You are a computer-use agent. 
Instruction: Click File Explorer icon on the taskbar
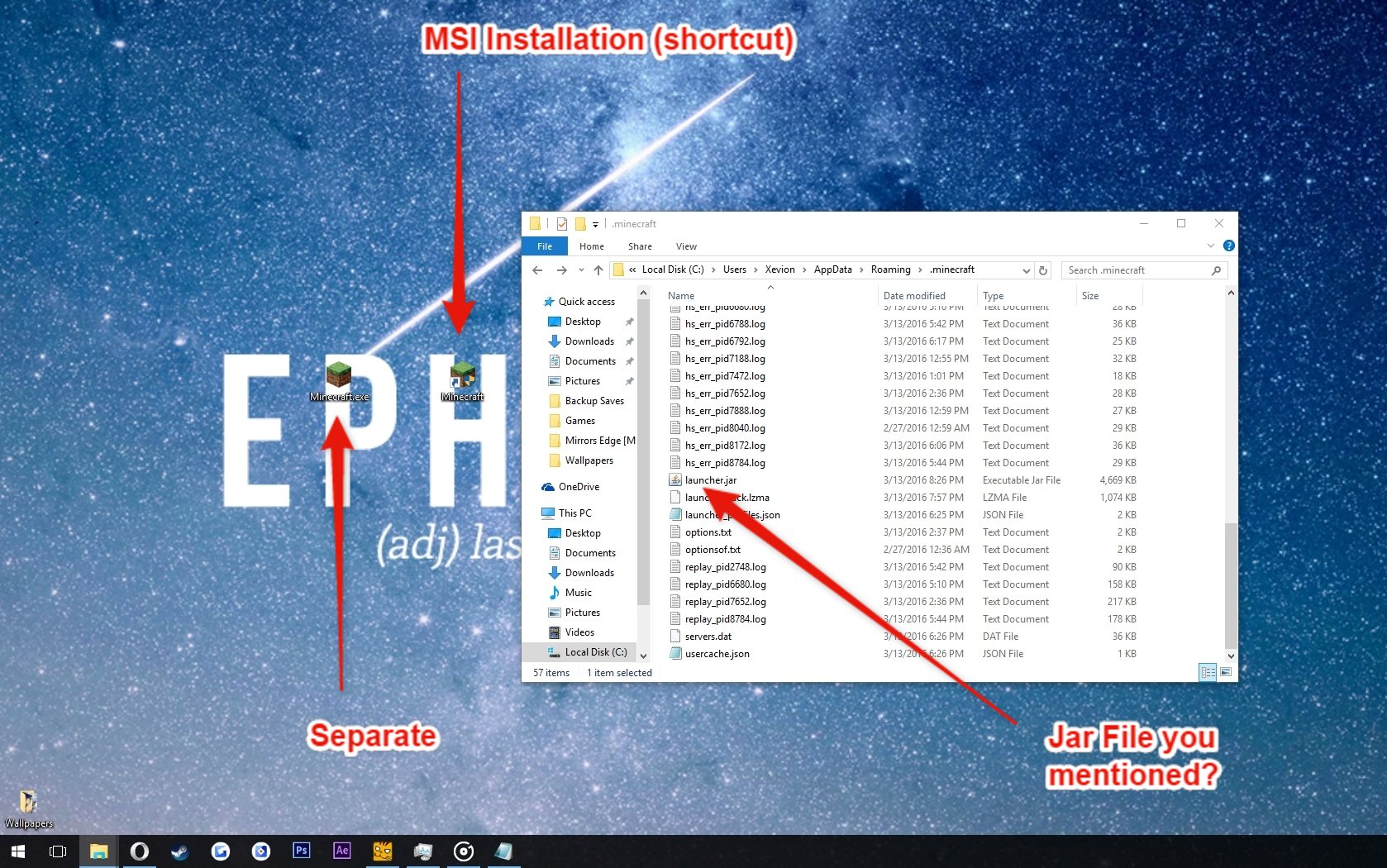point(98,851)
